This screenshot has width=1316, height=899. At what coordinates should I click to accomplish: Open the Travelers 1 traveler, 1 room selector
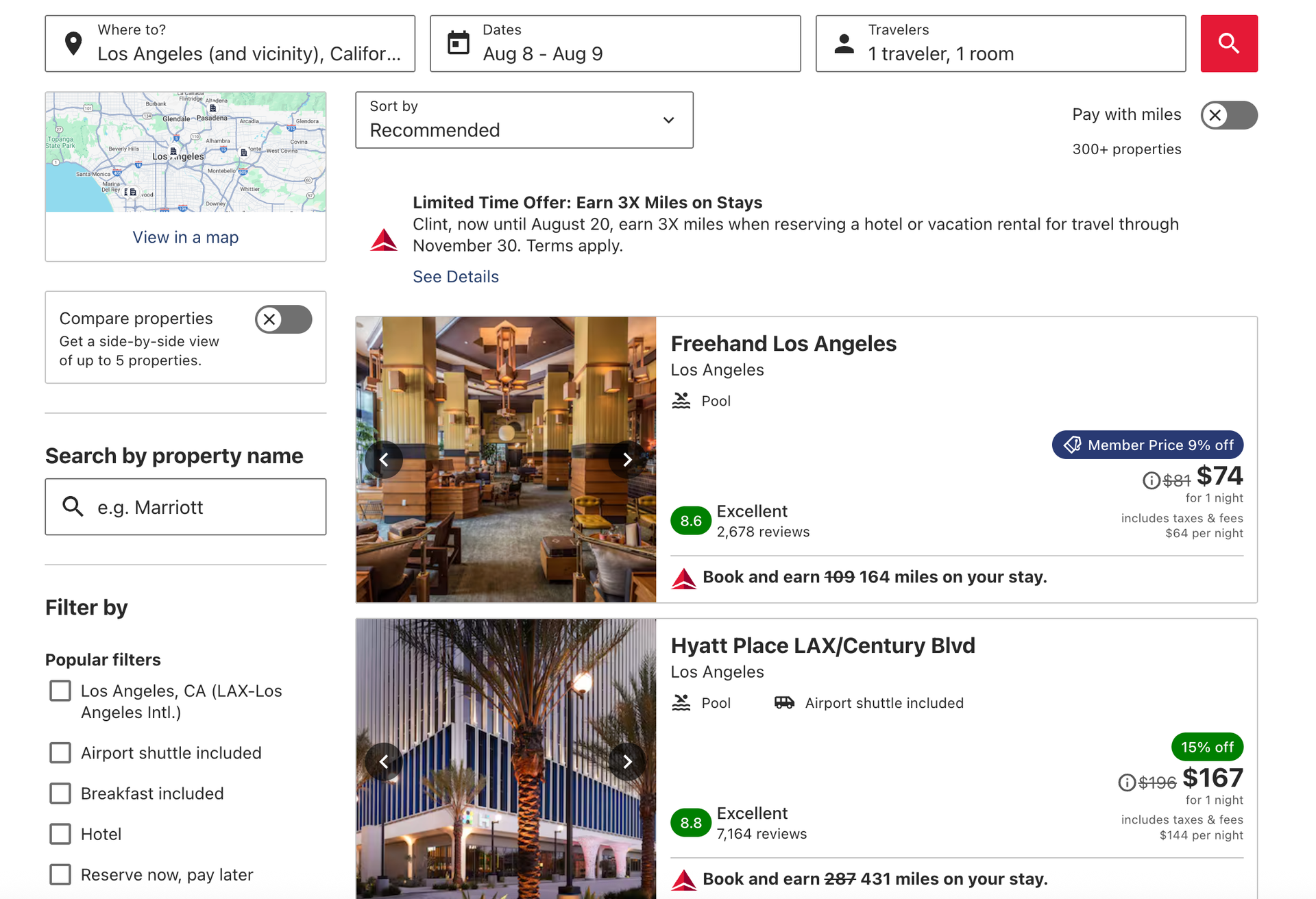click(x=1001, y=43)
